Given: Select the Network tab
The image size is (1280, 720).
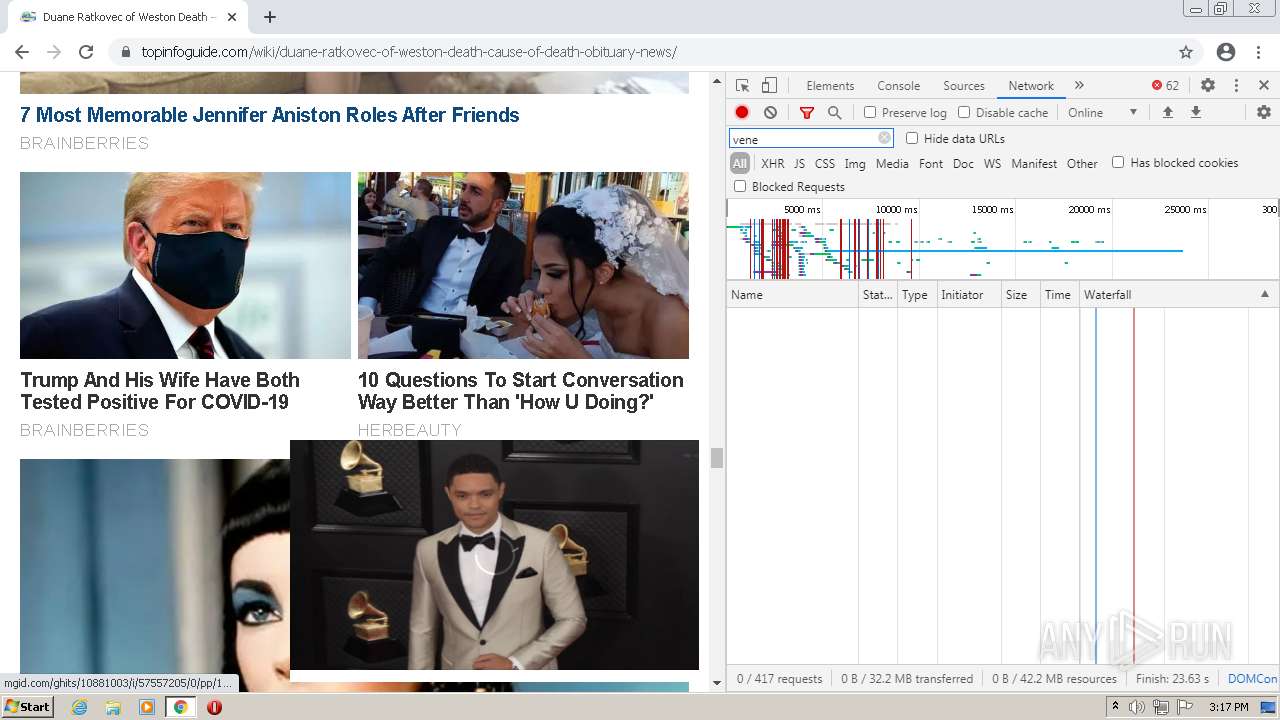Looking at the screenshot, I should click(x=1031, y=86).
